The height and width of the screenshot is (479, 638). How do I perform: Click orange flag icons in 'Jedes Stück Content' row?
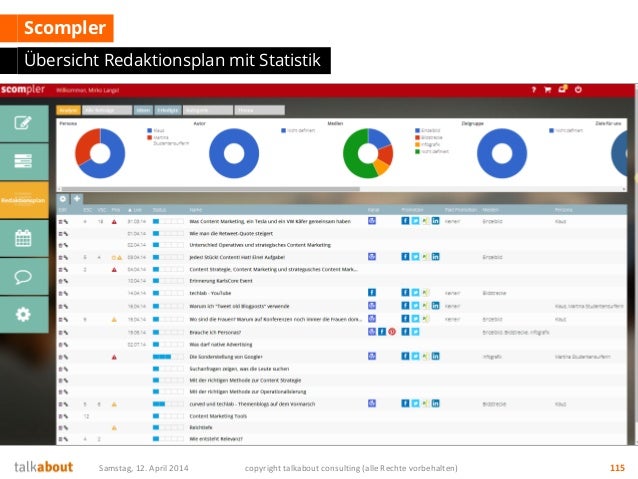click(x=117, y=258)
